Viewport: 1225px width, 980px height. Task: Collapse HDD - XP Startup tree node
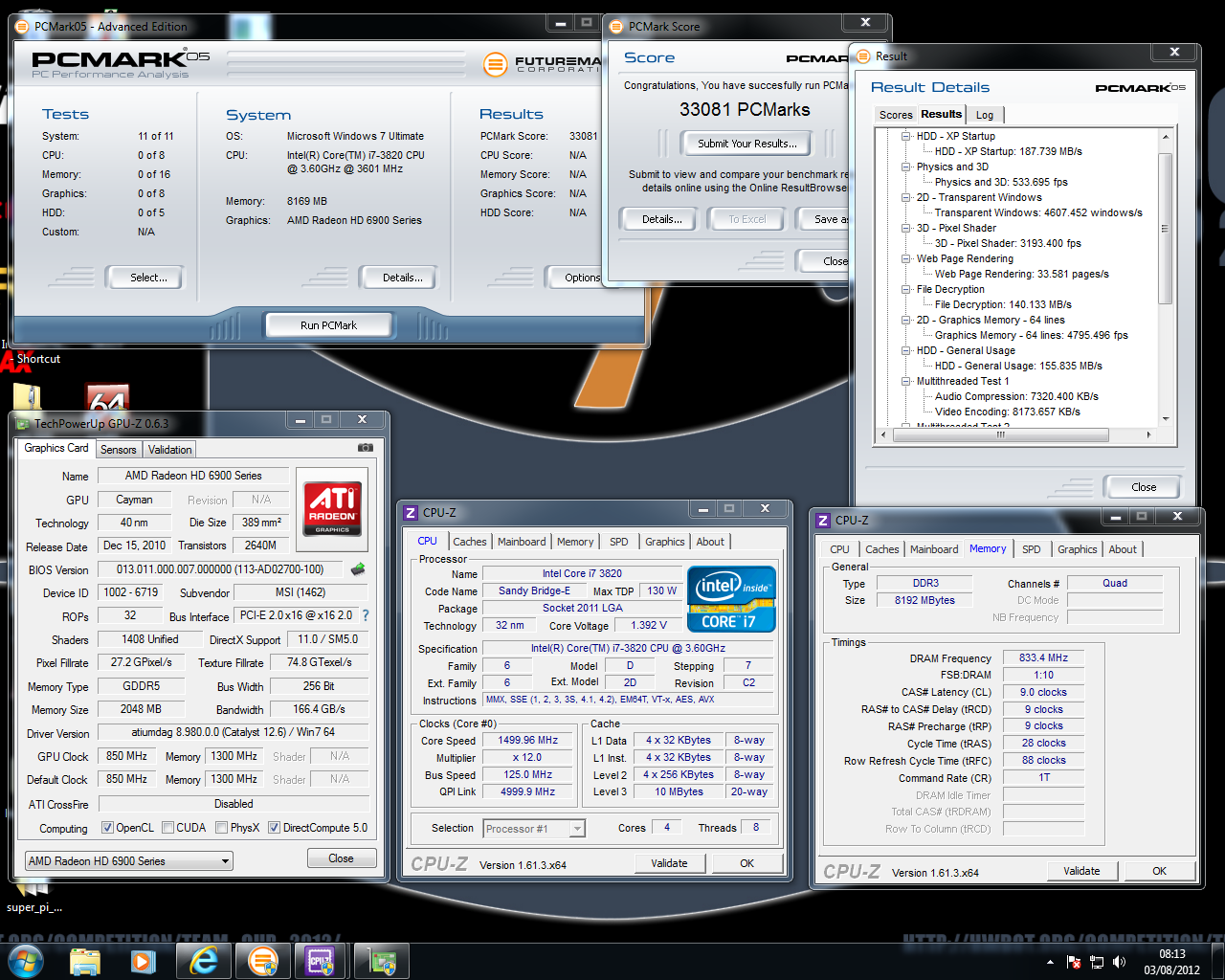905,136
